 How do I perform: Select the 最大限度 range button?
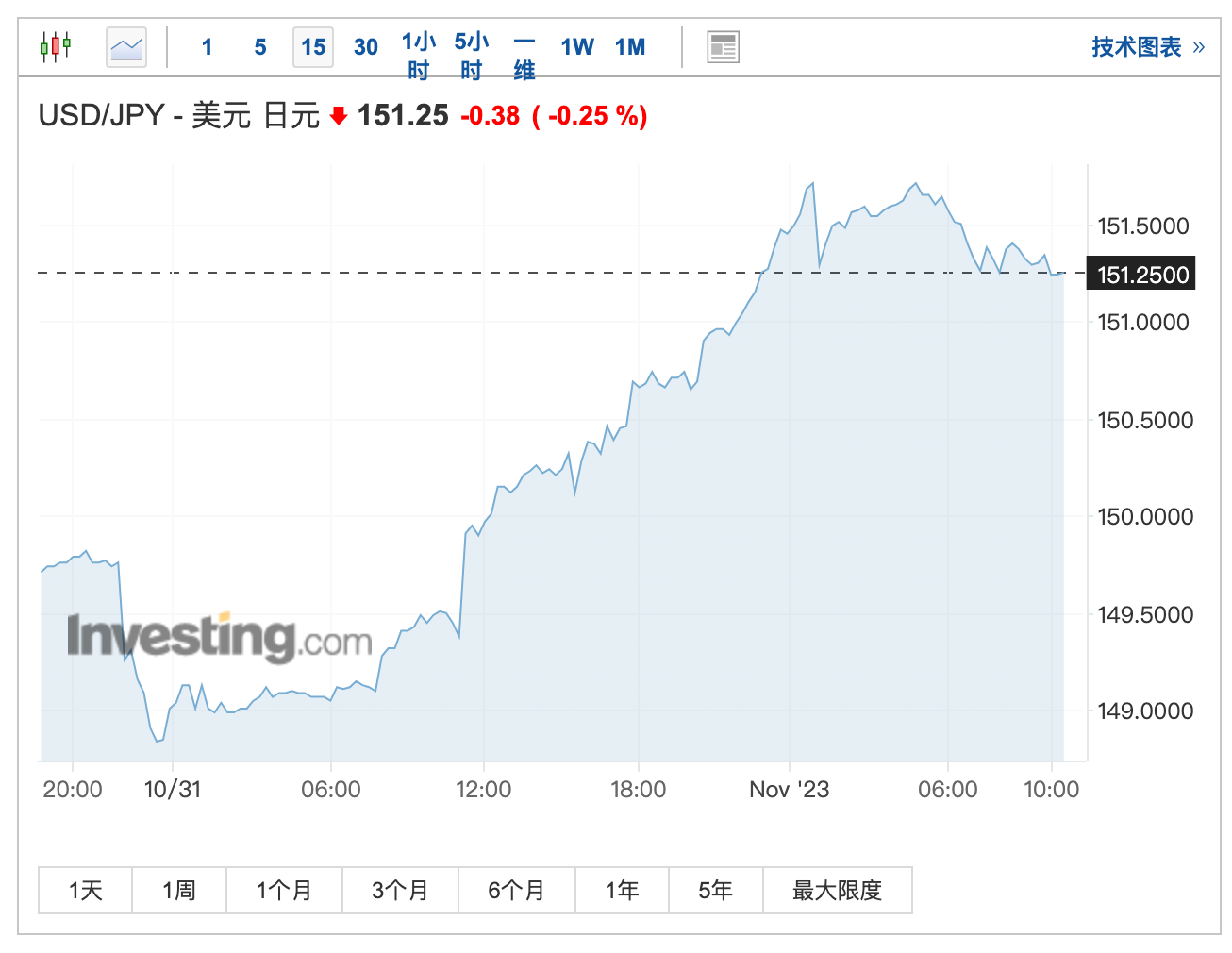[837, 890]
